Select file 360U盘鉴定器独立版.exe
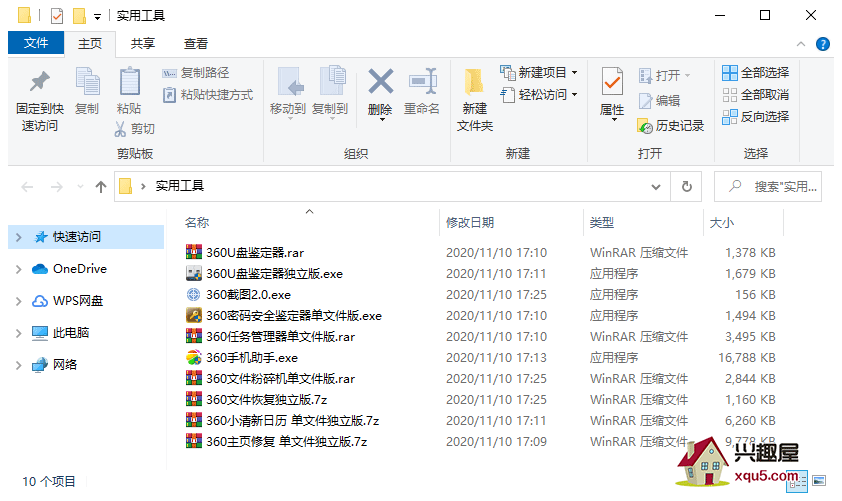Screen dimensions: 842x501 click(x=274, y=273)
